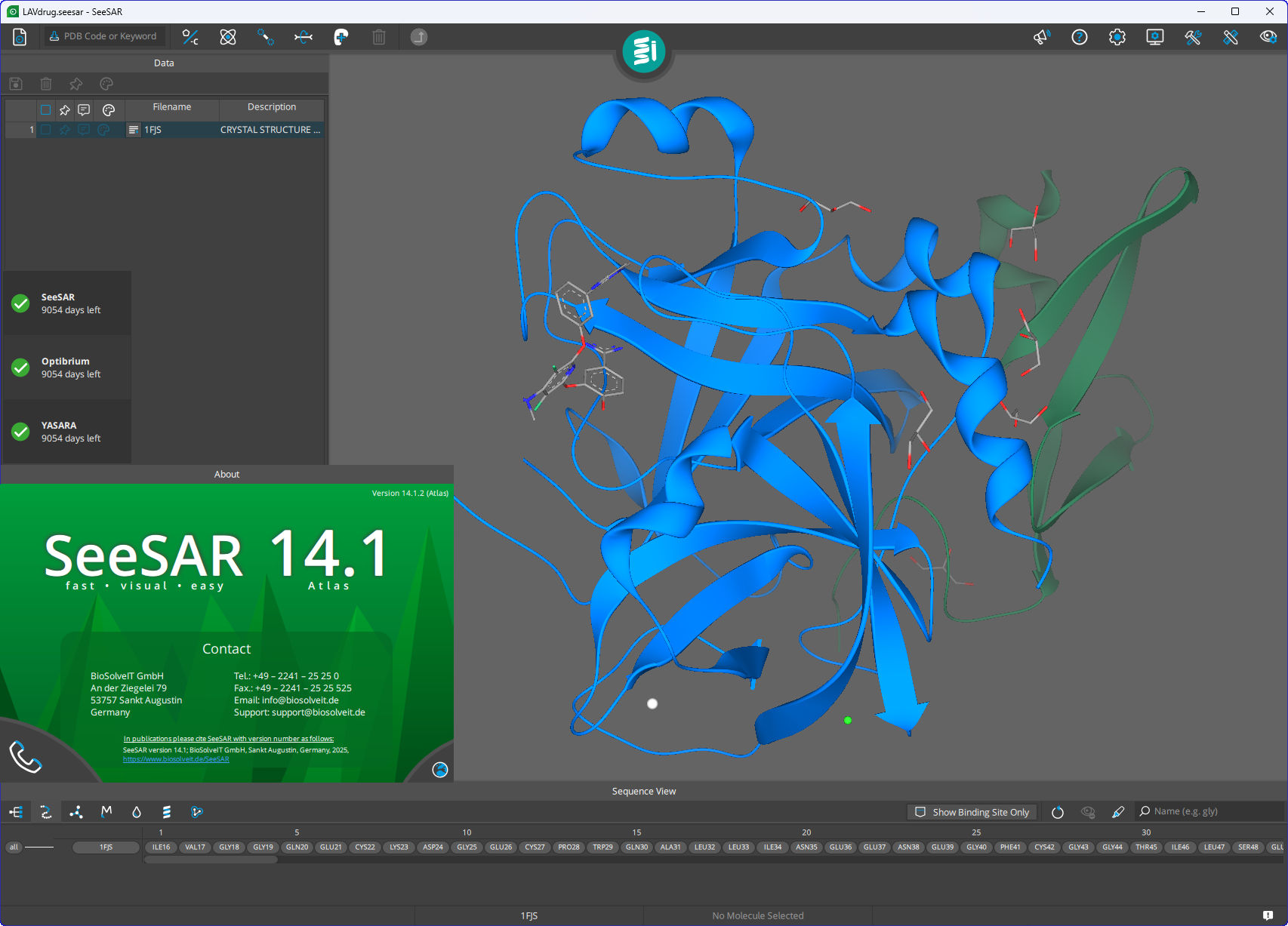Click the hammer and wrench tools icon
The width and height of the screenshot is (1288, 926).
[1193, 37]
